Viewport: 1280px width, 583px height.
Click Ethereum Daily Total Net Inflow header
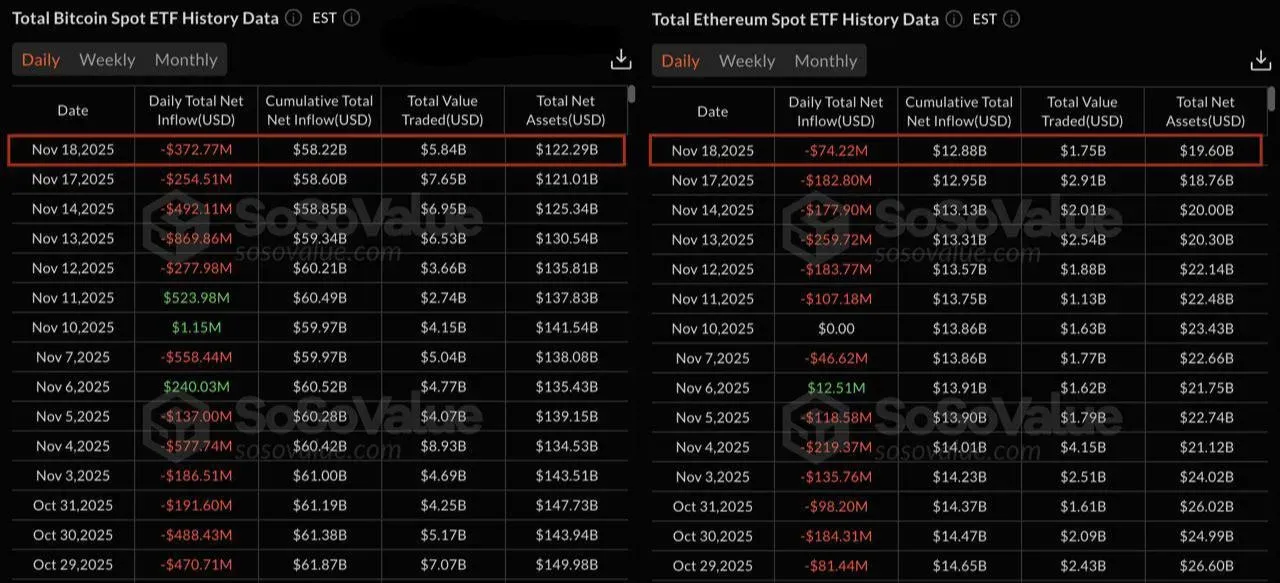(x=836, y=111)
